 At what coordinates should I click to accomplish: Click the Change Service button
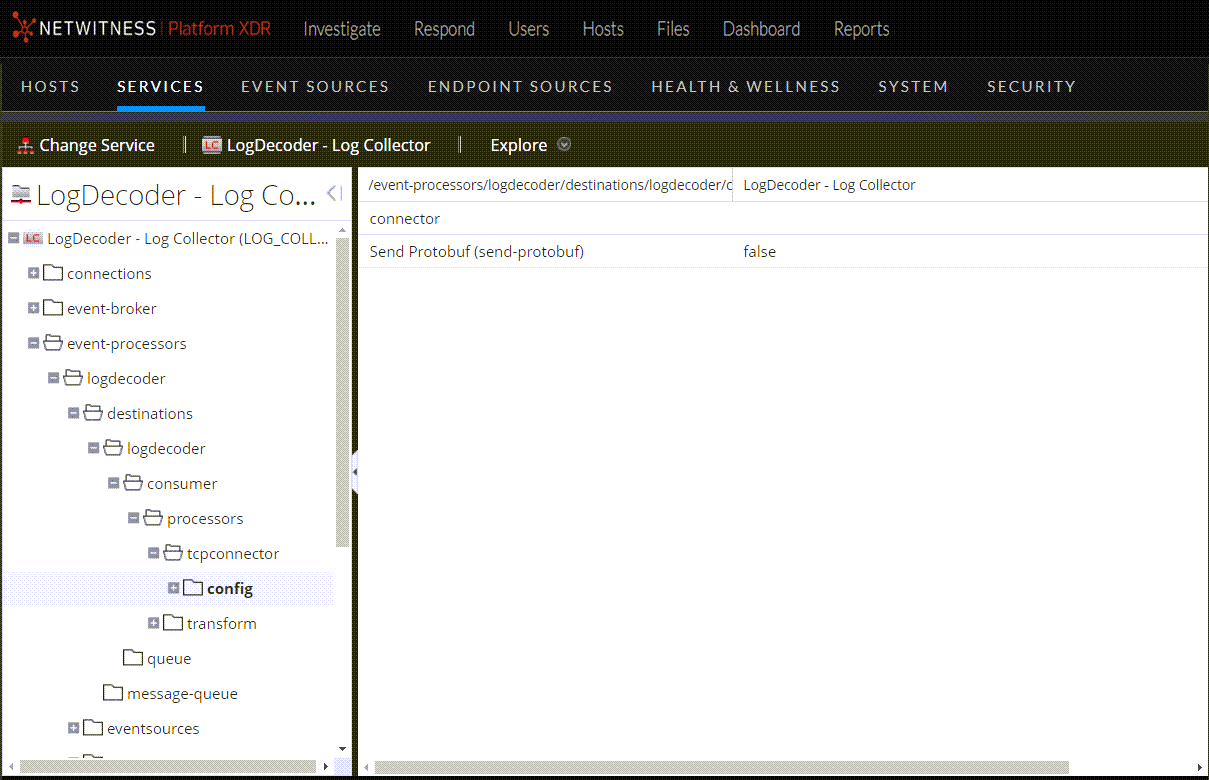coord(96,146)
